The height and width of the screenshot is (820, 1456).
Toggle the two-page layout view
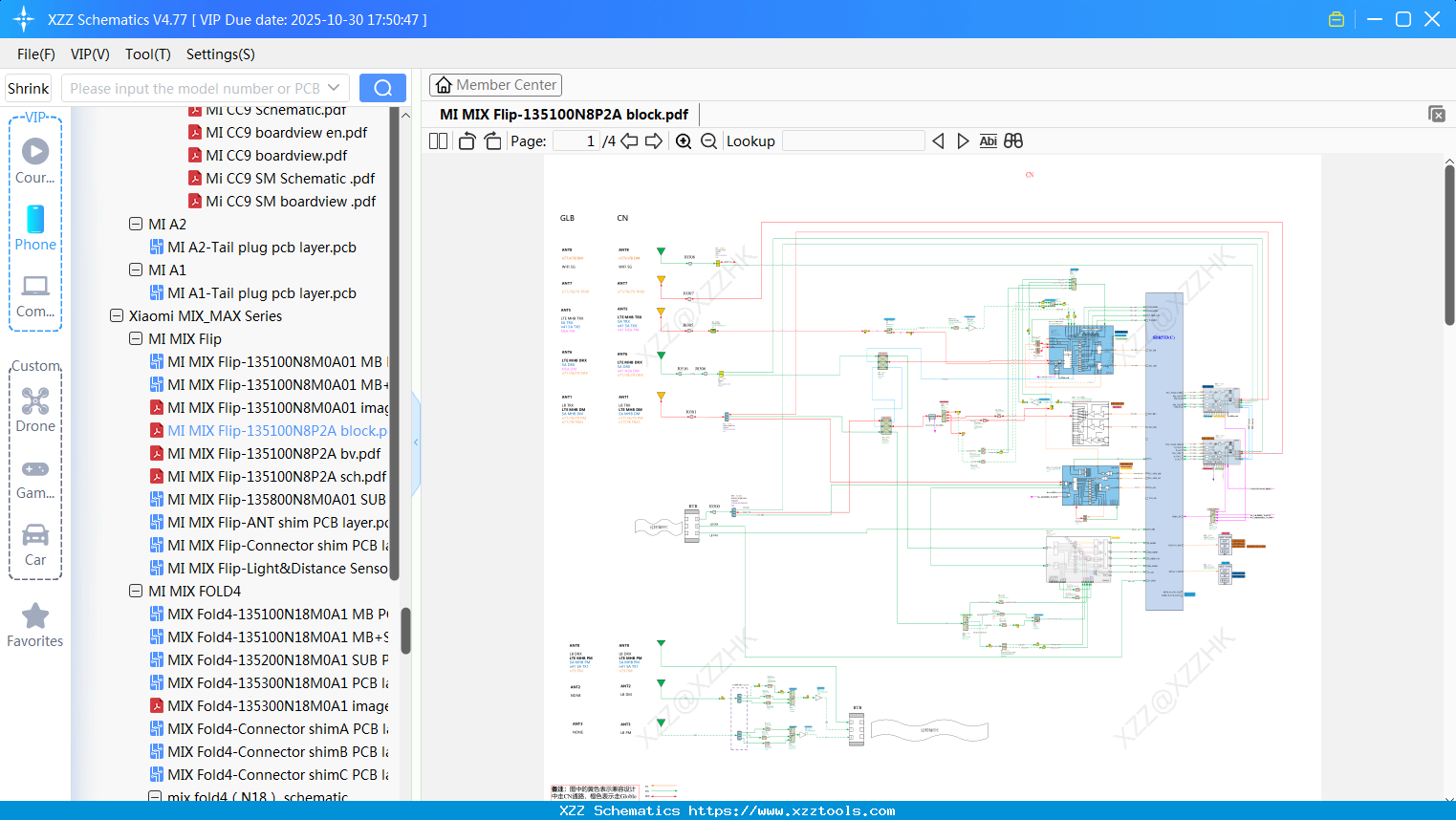[438, 141]
